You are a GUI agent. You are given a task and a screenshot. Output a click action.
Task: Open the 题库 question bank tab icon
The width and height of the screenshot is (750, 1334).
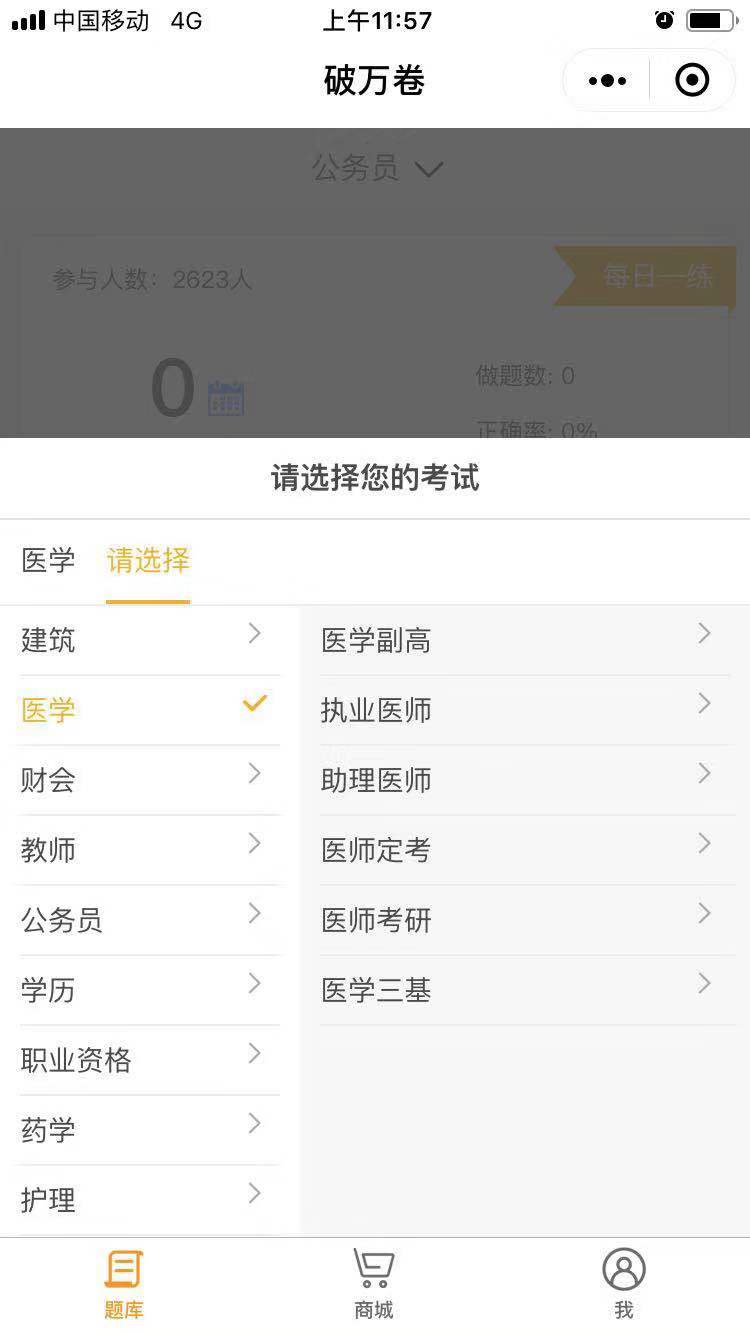(x=124, y=1270)
